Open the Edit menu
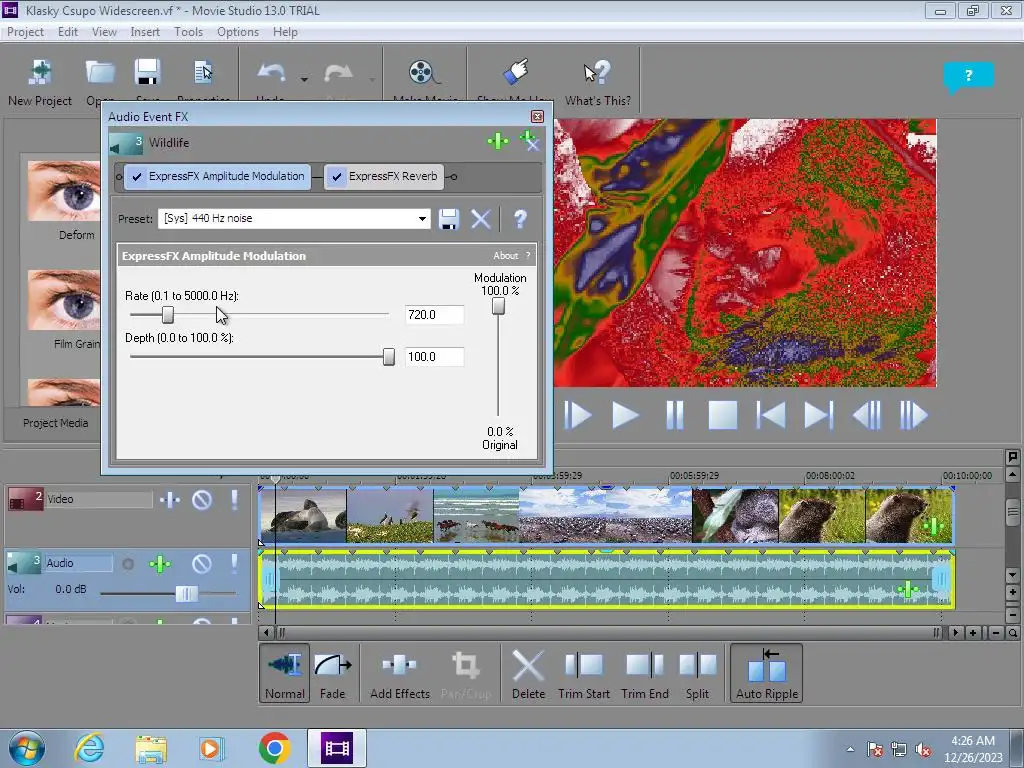The height and width of the screenshot is (768, 1024). (x=68, y=32)
